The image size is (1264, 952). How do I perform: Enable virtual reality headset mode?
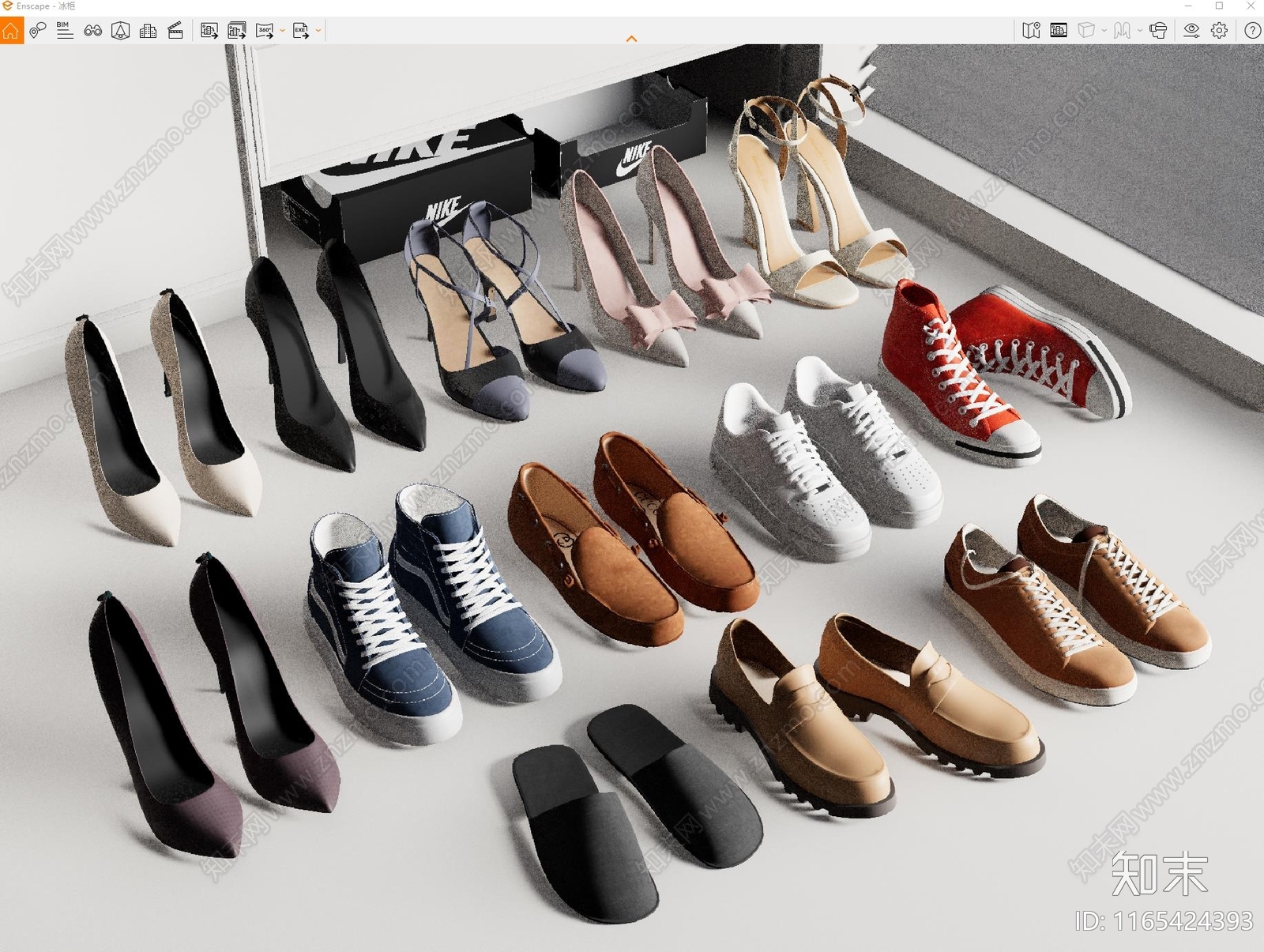point(1158,31)
